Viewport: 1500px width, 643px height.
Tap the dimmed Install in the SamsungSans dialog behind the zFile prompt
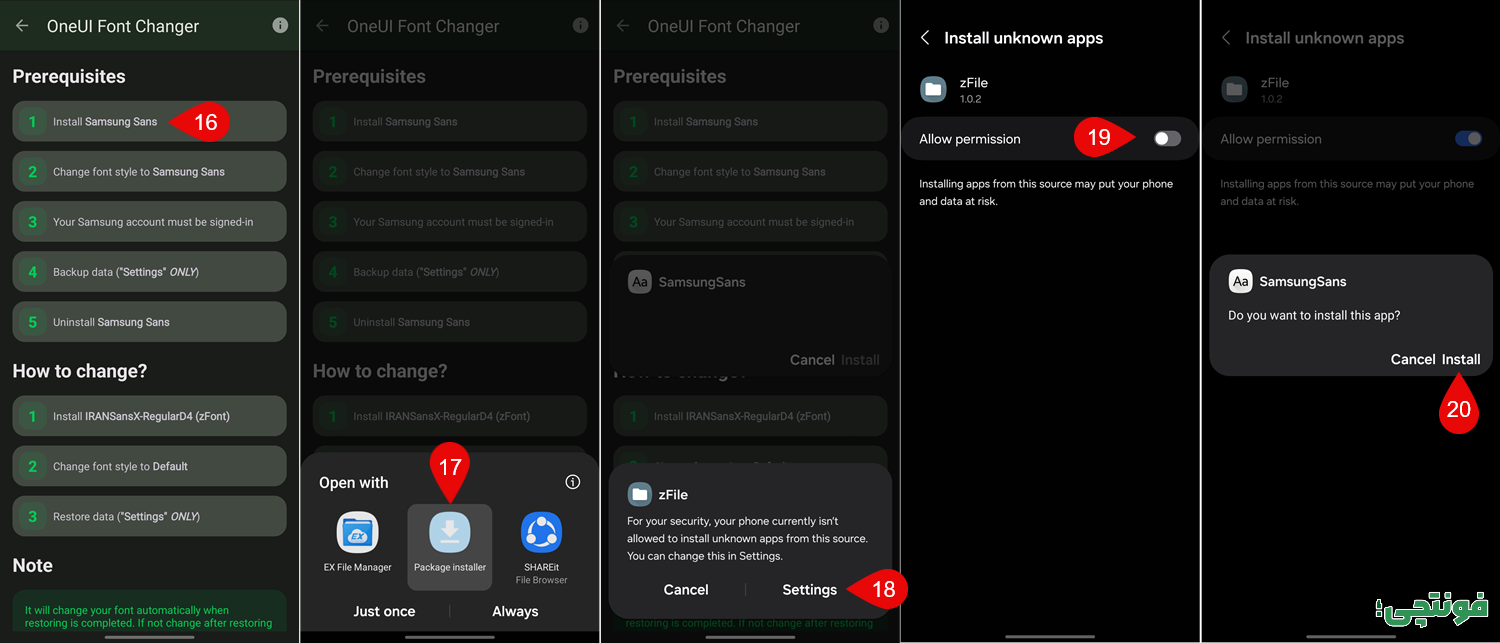(x=860, y=359)
